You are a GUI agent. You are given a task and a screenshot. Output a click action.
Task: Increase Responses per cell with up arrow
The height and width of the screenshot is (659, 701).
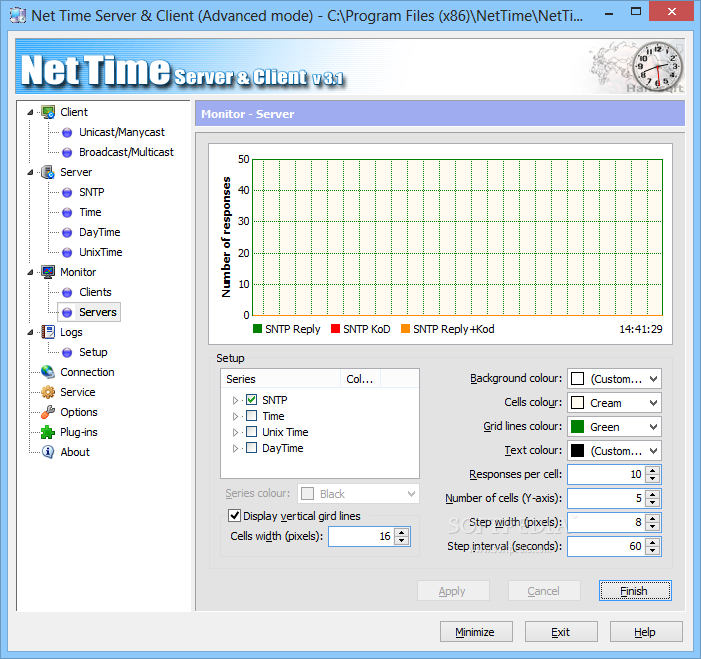click(x=653, y=470)
